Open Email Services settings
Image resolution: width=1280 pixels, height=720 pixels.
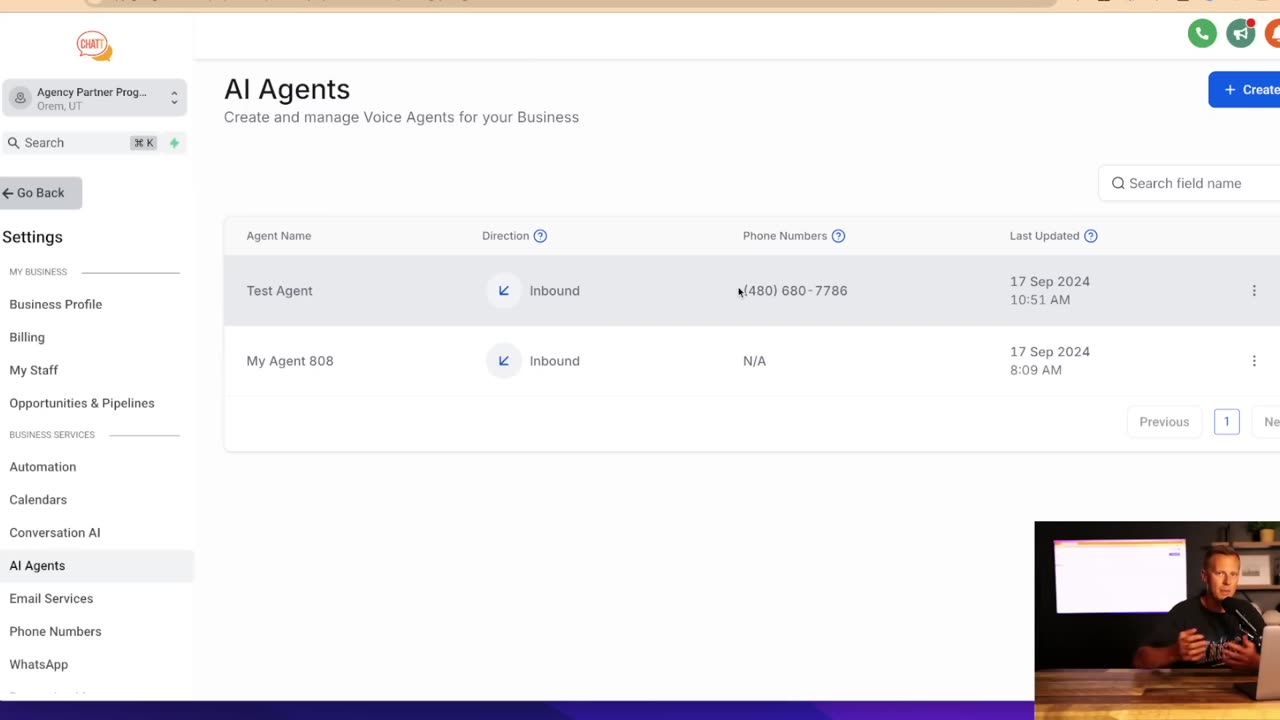pos(51,599)
